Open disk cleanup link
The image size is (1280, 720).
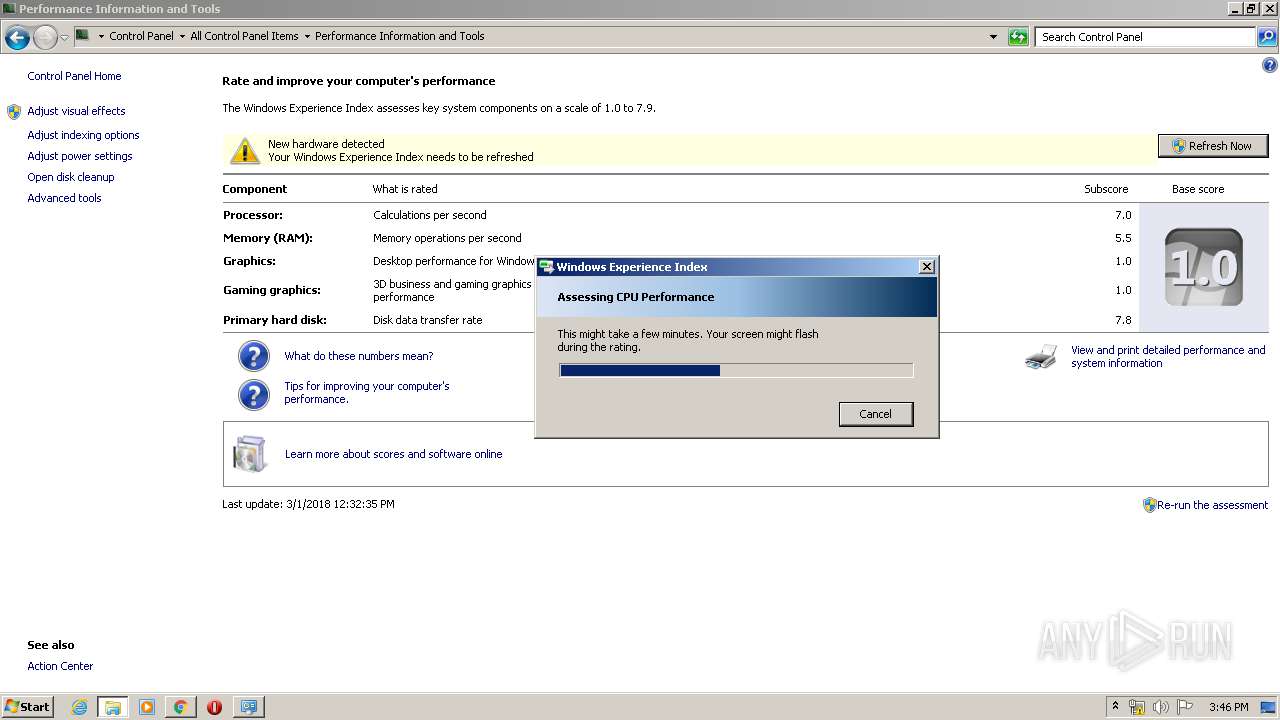[71, 177]
